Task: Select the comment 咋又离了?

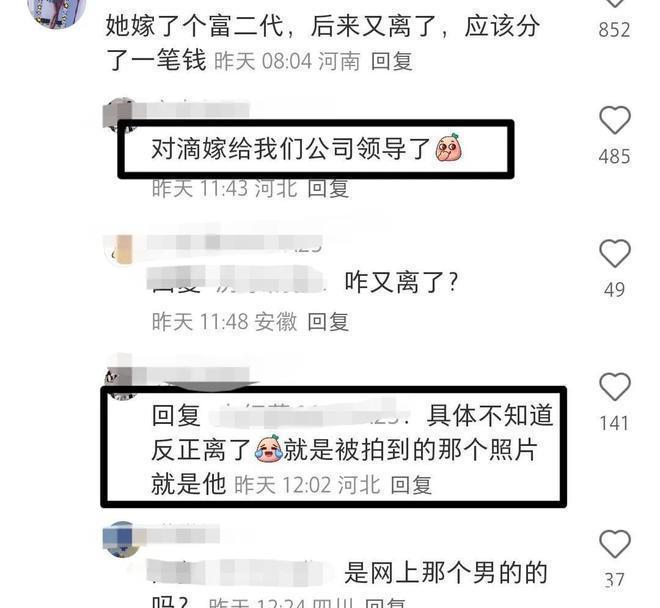Action: pos(401,282)
